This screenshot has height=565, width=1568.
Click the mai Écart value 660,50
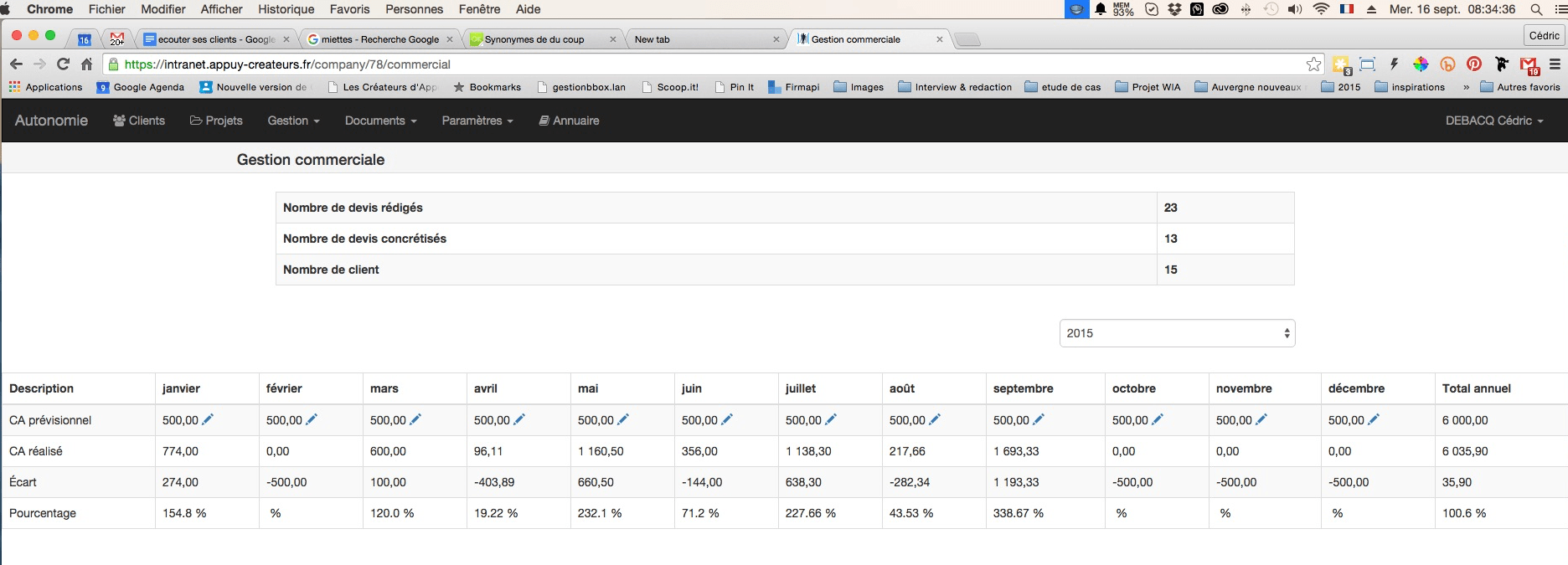tap(596, 482)
